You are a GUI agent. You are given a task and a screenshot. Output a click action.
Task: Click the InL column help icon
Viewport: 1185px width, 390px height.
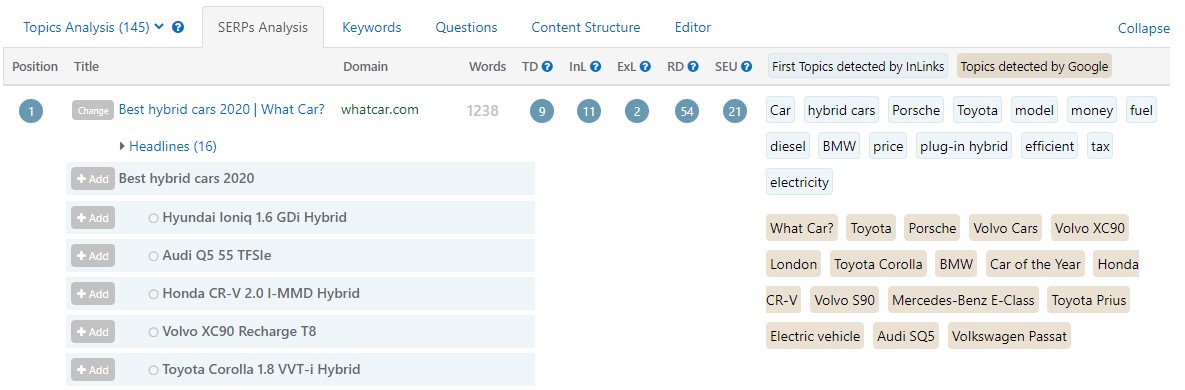point(596,67)
